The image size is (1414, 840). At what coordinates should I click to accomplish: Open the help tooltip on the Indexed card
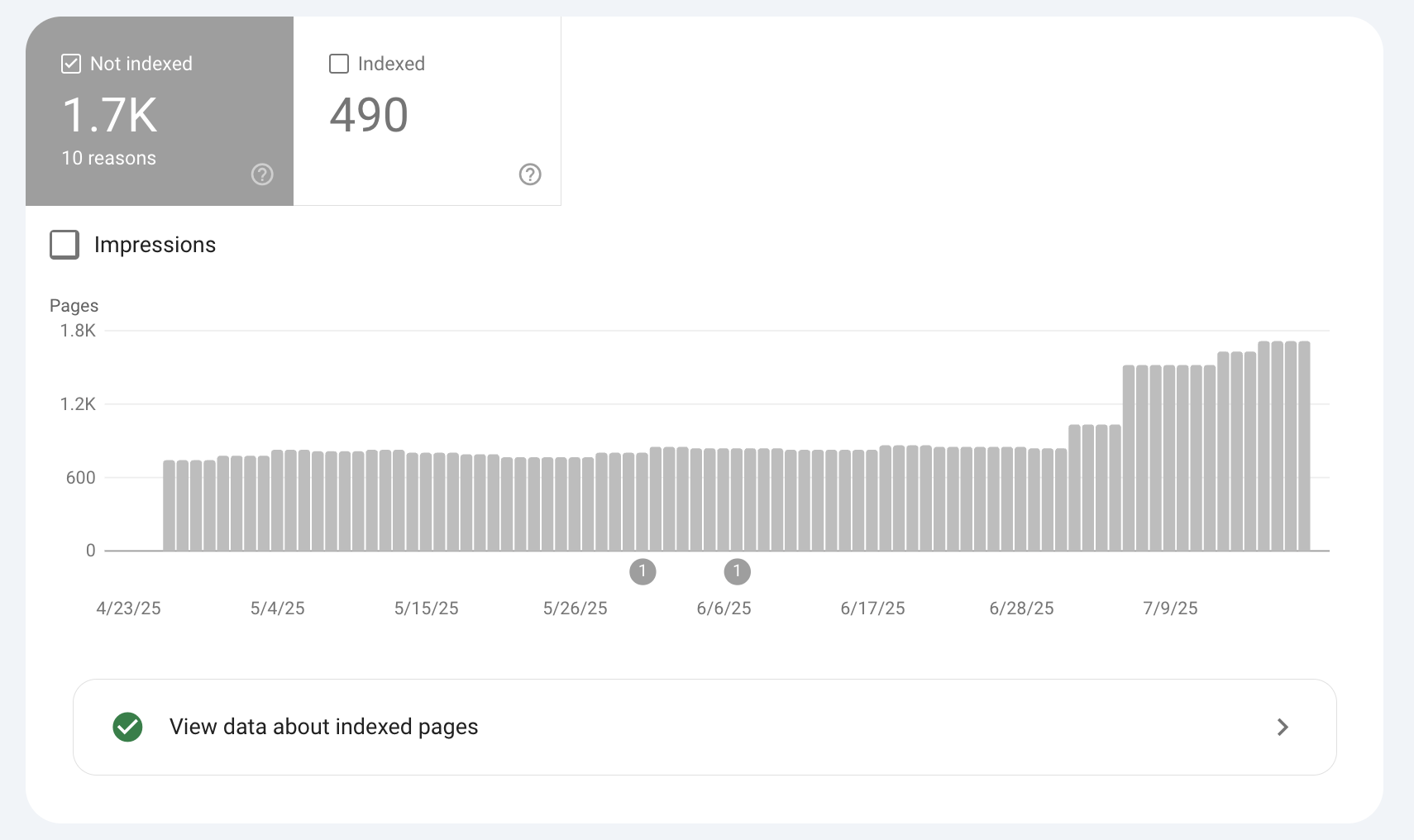click(x=530, y=174)
